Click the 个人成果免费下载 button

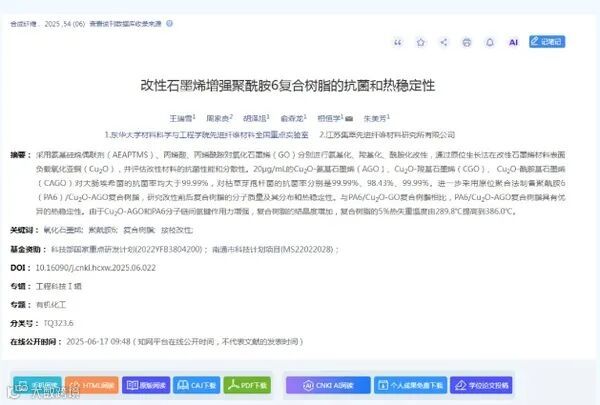click(x=410, y=385)
